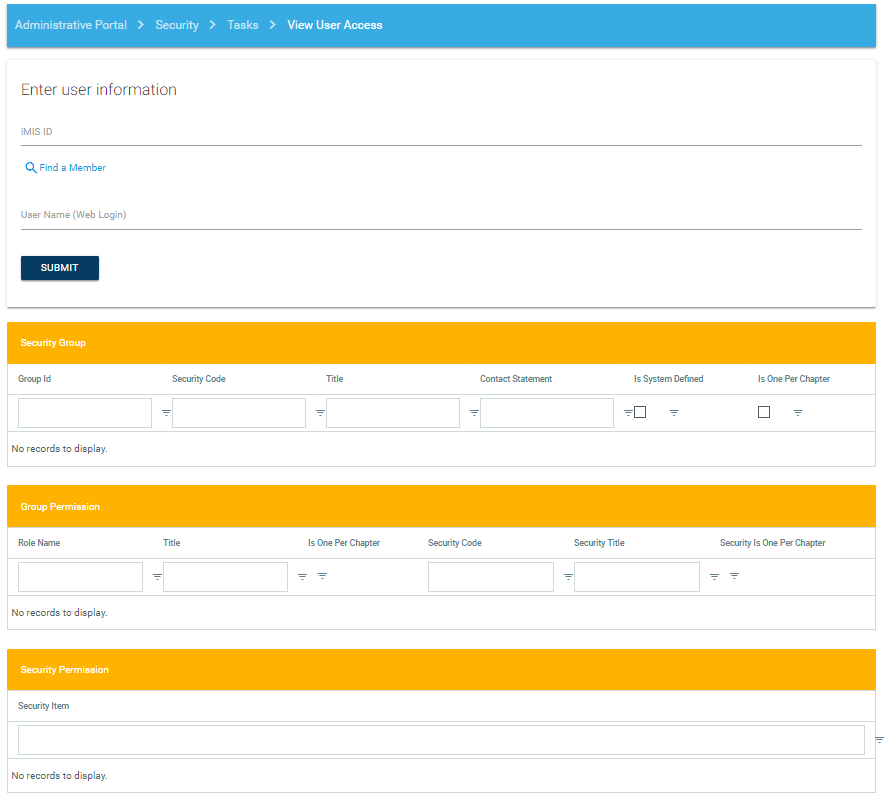This screenshot has height=803, width=885.
Task: Focus the iMIS ID input field
Action: pos(441,132)
